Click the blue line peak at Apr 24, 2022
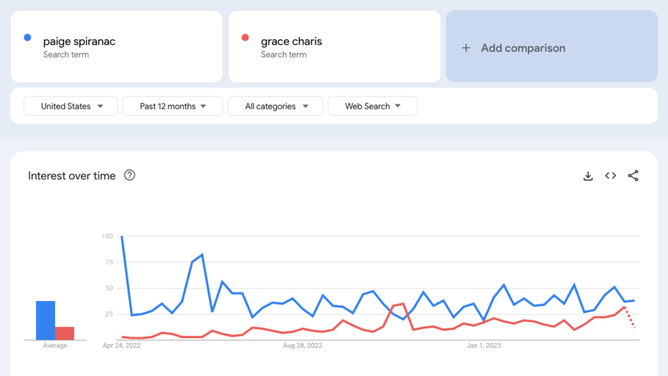 pos(122,236)
